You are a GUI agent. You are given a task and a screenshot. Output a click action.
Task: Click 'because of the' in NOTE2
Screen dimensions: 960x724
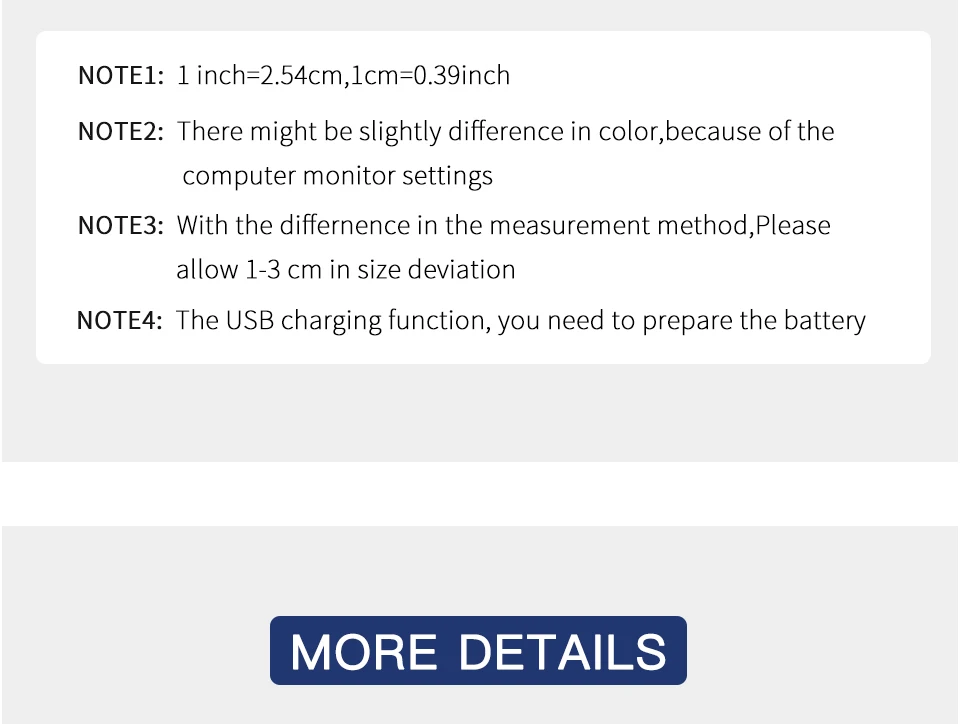coord(750,132)
